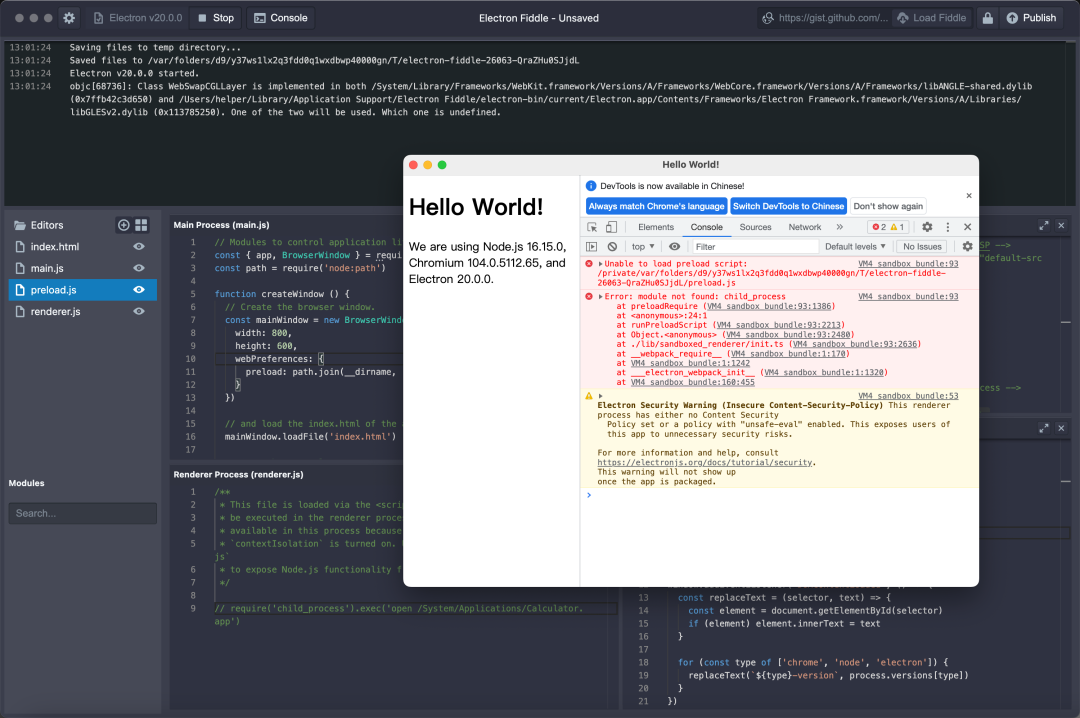The height and width of the screenshot is (718, 1080).
Task: Click the file icon next to index.html
Action: 20,247
